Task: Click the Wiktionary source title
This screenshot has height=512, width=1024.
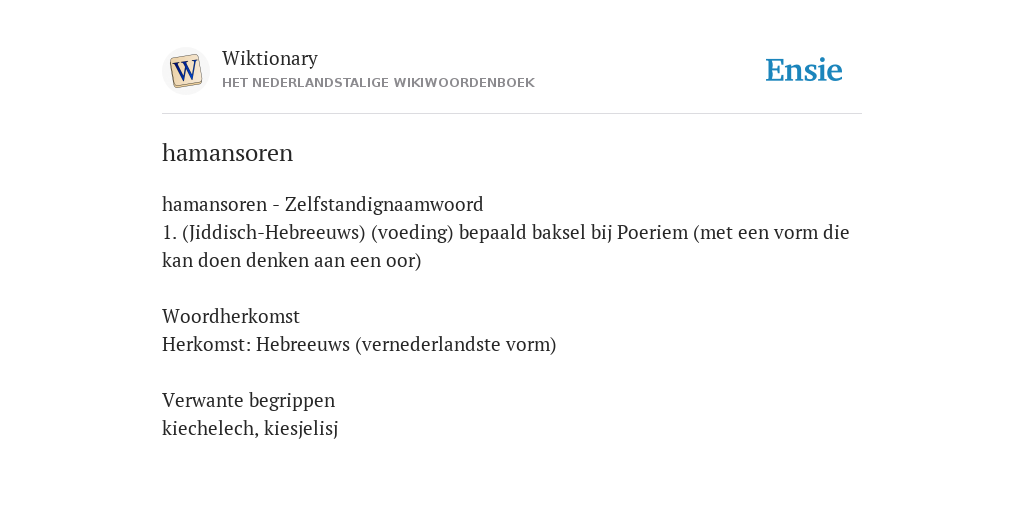Action: (x=270, y=58)
